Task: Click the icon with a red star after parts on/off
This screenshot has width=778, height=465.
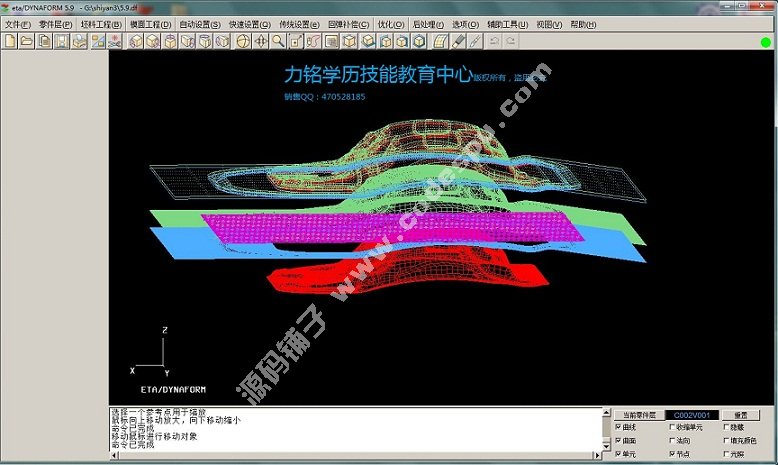Action: pos(115,41)
